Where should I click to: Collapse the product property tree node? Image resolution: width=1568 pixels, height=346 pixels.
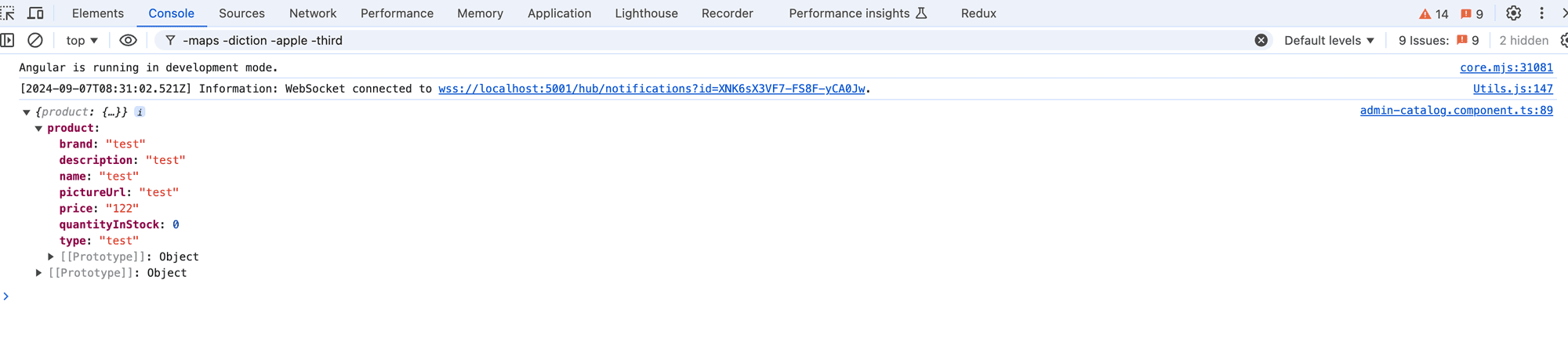[38, 129]
